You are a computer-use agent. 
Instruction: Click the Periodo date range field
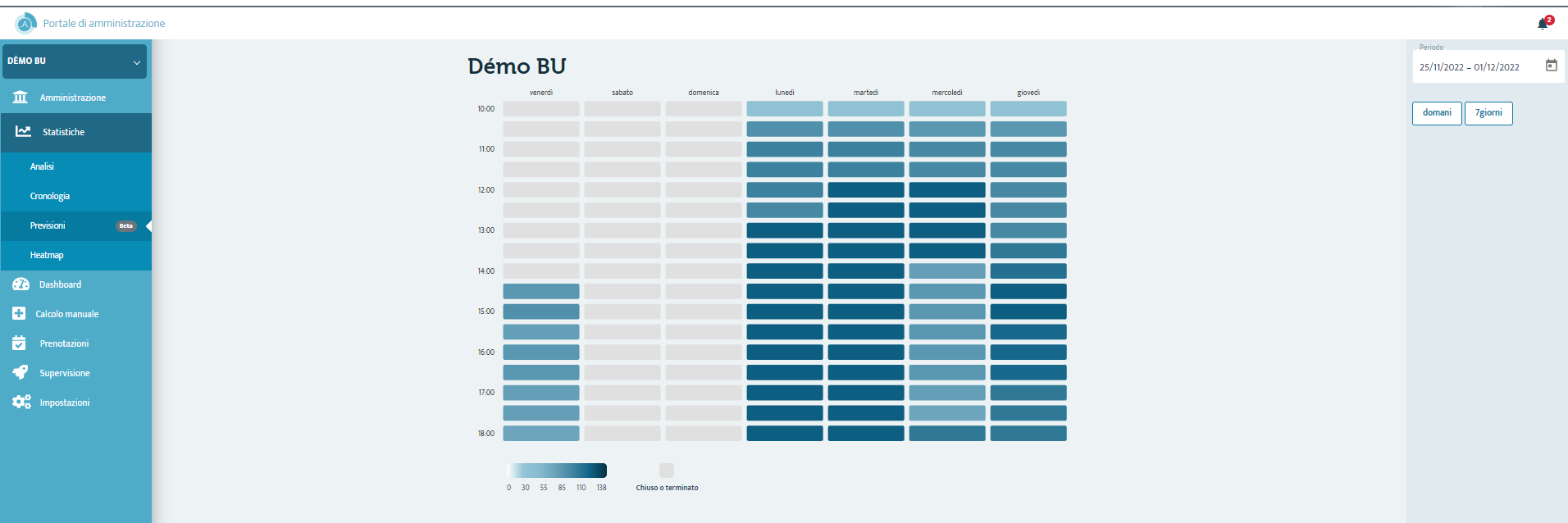click(x=1488, y=66)
